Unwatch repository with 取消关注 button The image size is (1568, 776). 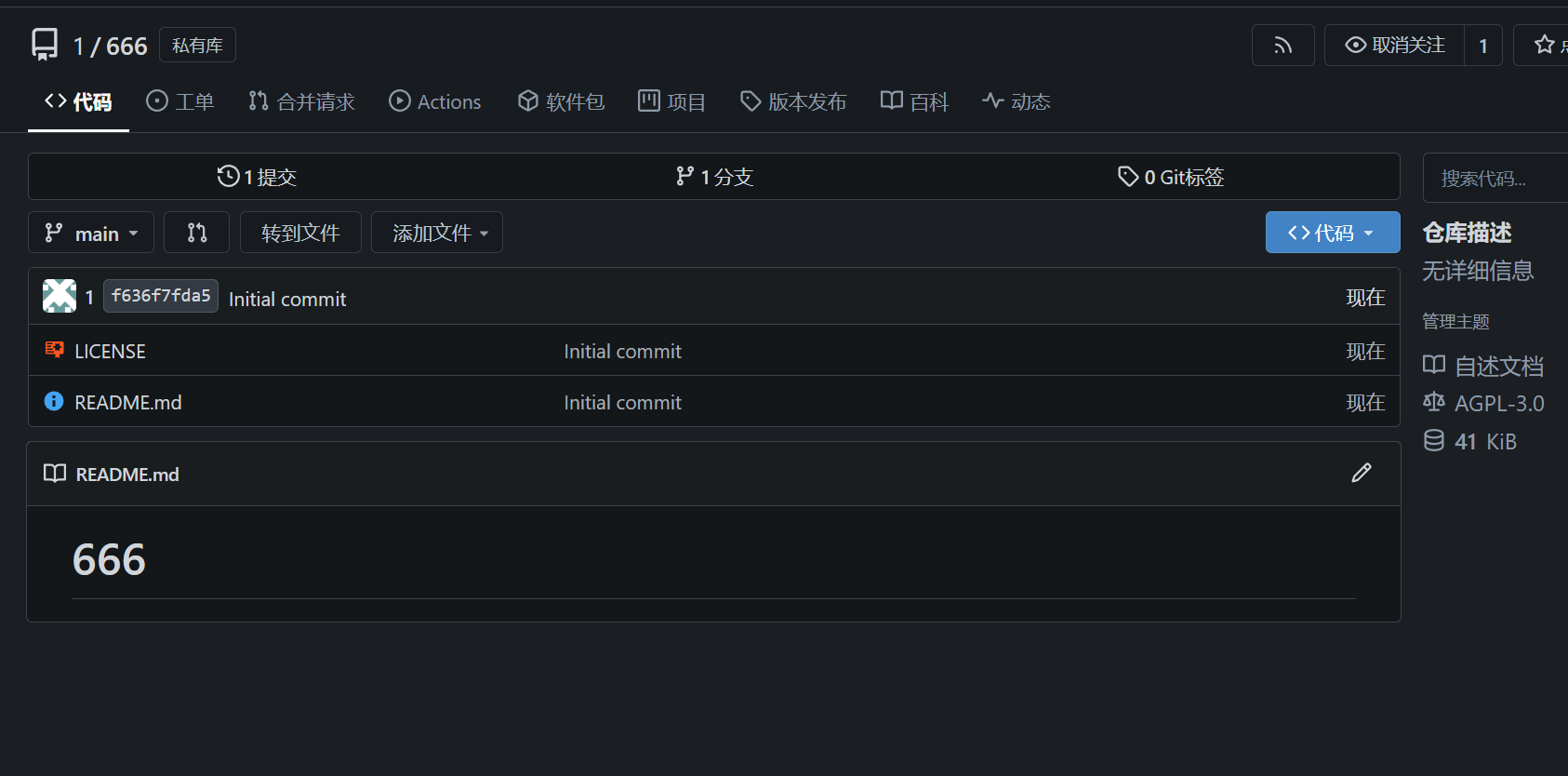point(1395,46)
